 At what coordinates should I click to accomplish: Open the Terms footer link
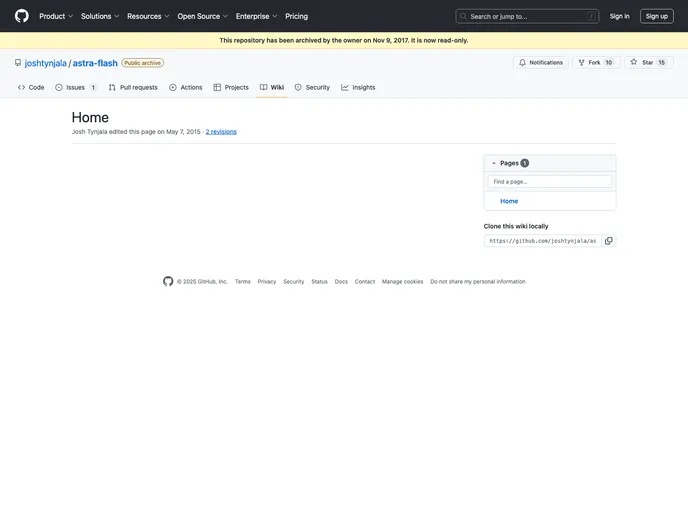[x=243, y=282]
